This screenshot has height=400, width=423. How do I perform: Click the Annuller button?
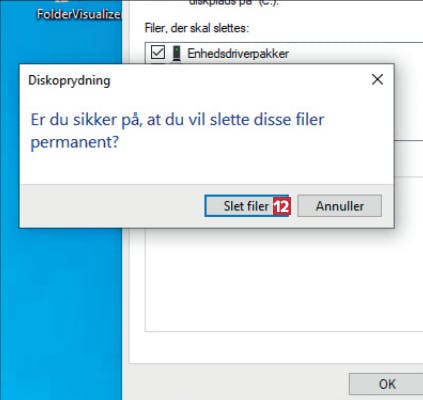click(x=340, y=206)
